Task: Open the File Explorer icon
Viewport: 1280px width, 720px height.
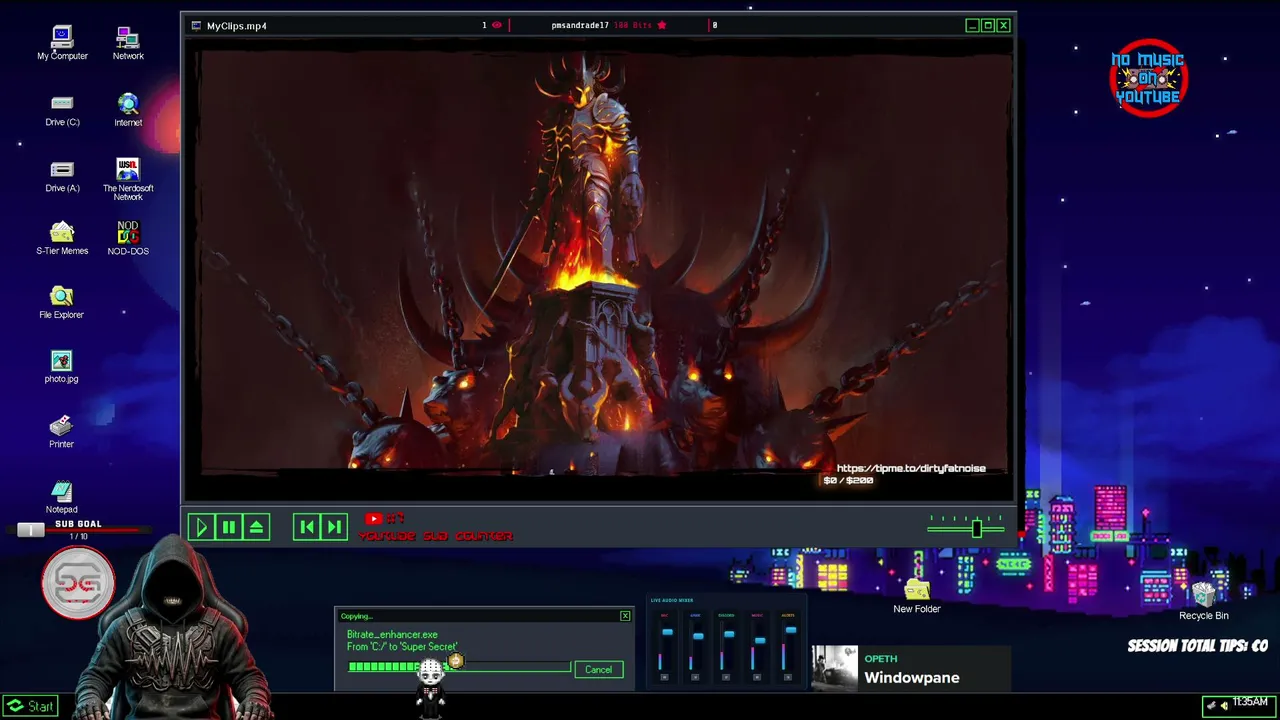Action: 61,303
